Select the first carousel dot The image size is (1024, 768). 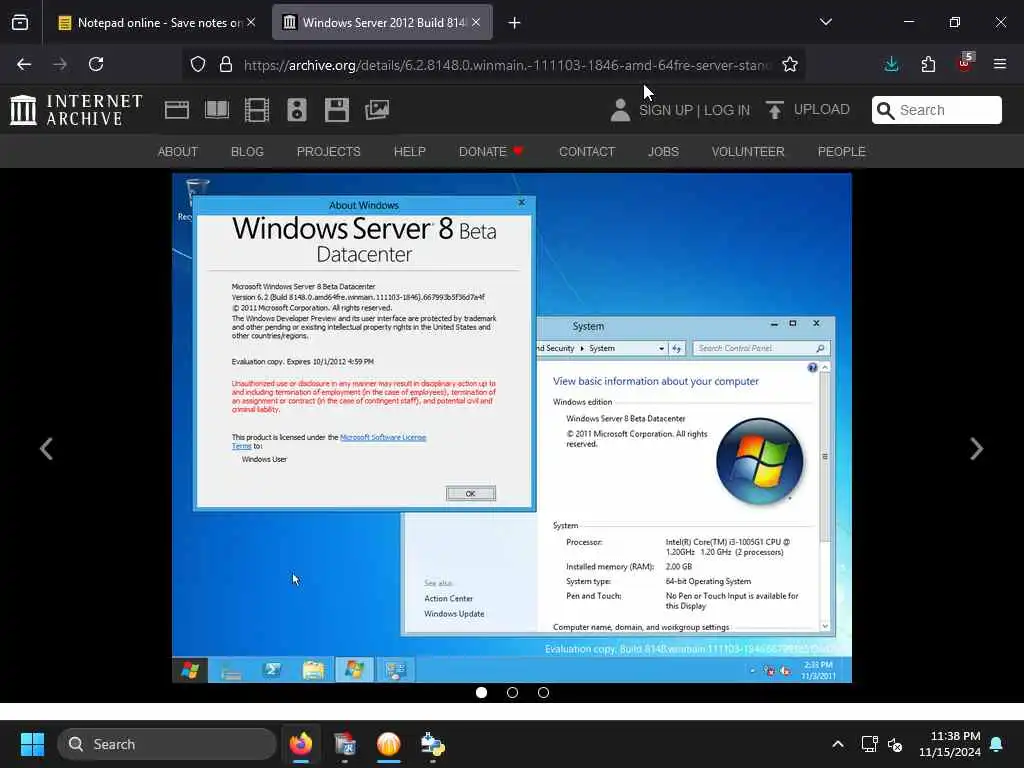(x=481, y=692)
